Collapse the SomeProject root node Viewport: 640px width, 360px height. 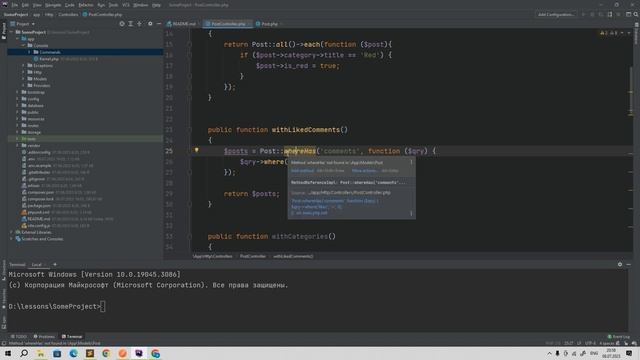tap(12, 32)
